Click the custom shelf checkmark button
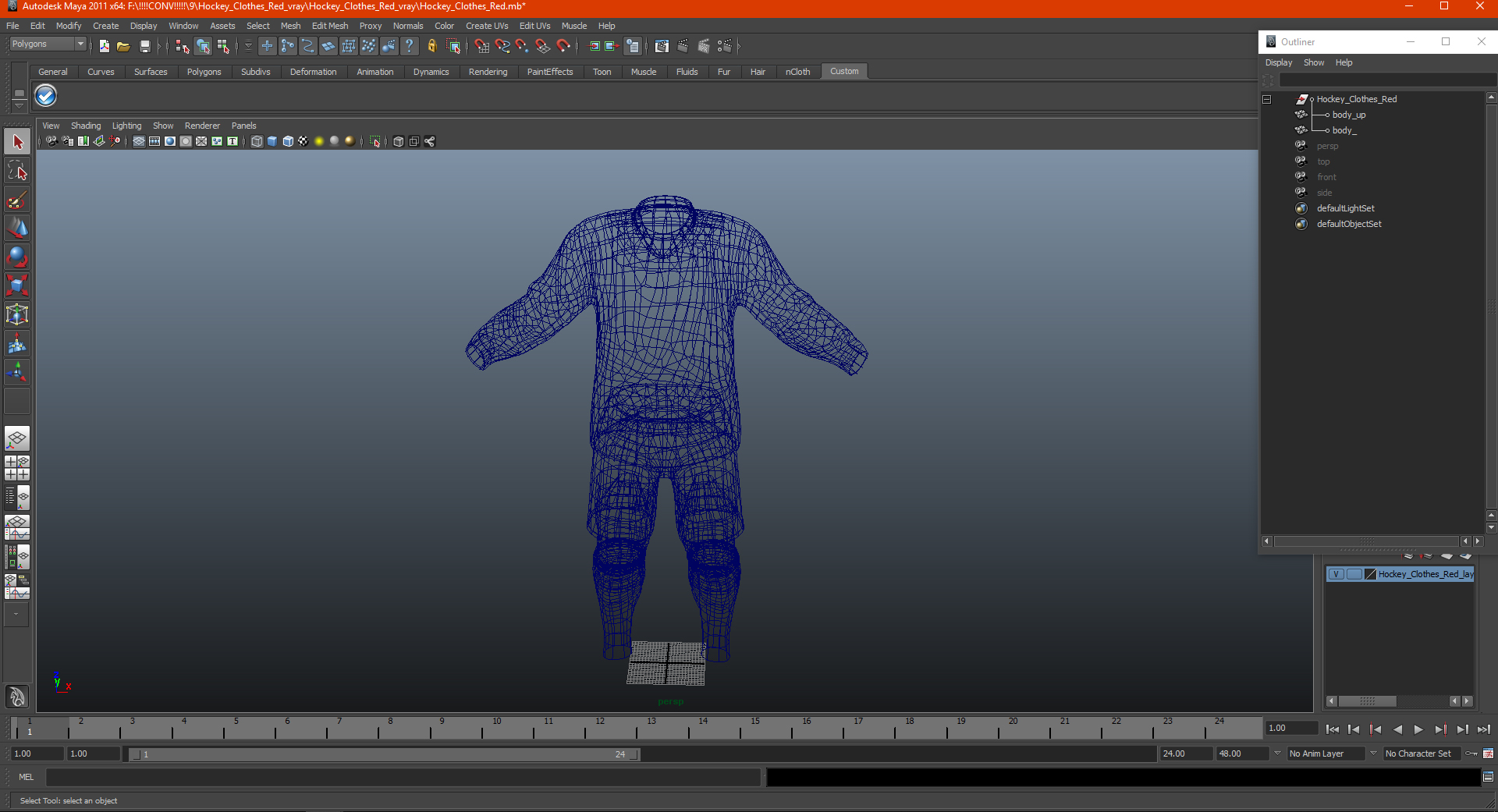Viewport: 1498px width, 812px height. pyautogui.click(x=46, y=96)
